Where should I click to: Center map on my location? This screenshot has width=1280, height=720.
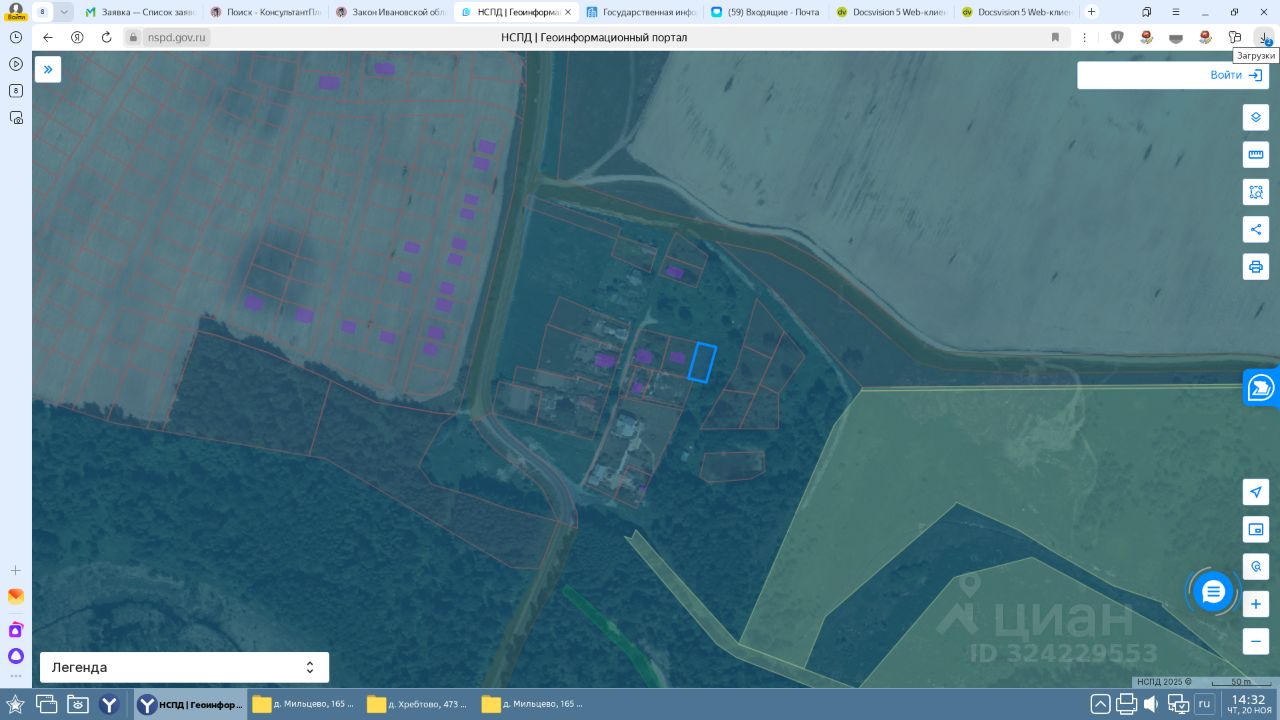tap(1256, 491)
